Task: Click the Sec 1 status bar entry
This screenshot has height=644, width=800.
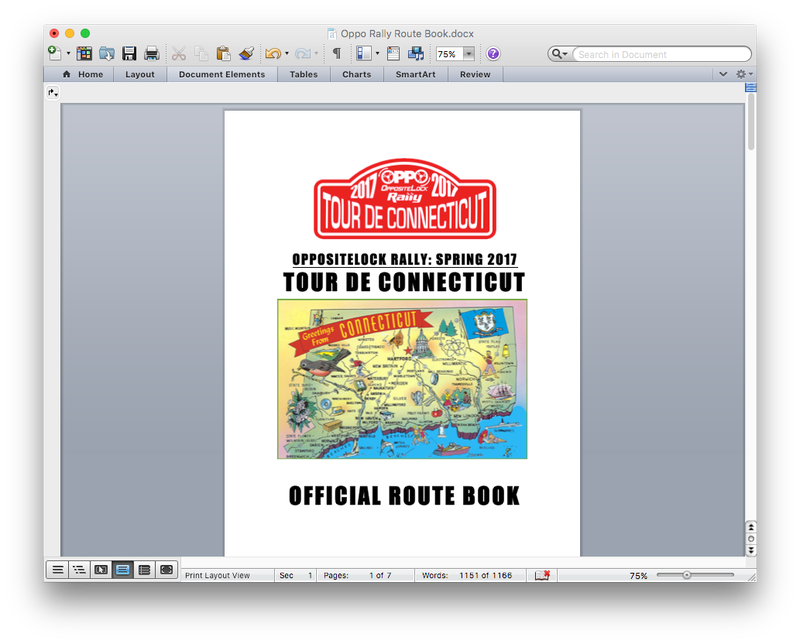Action: click(295, 575)
